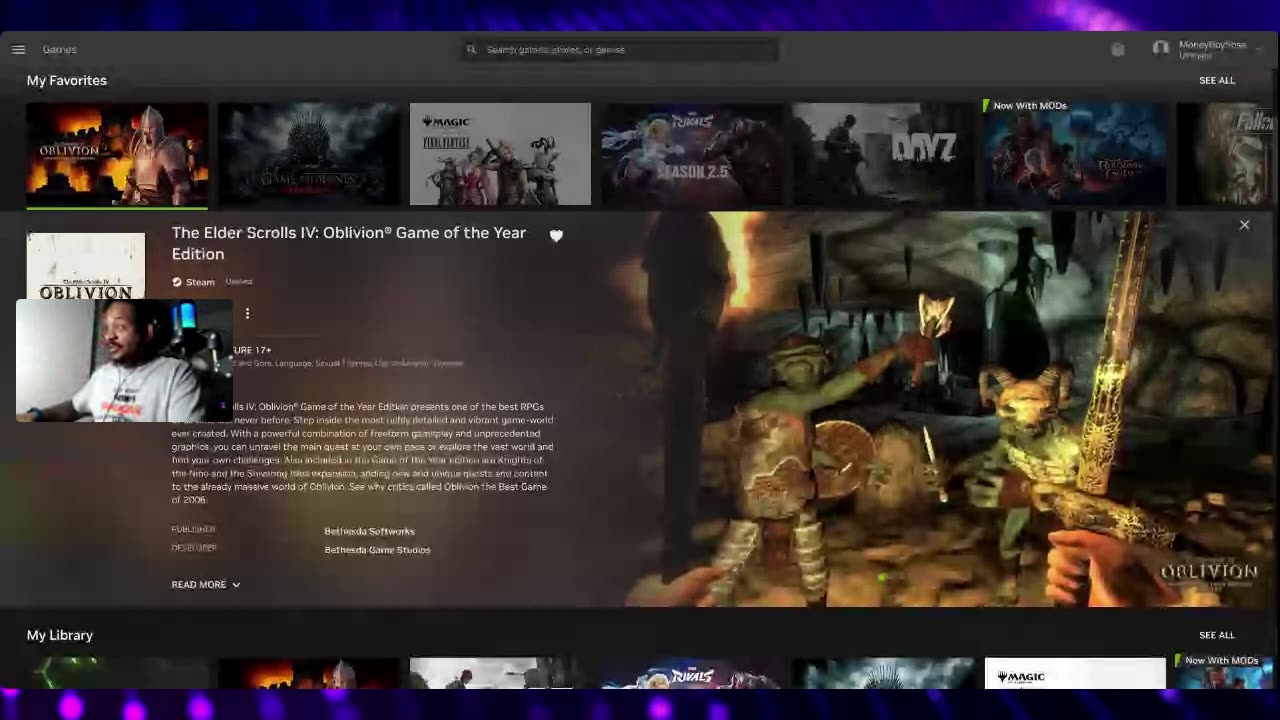Click the user profile avatar icon
Viewport: 1280px width, 720px height.
1160,48
